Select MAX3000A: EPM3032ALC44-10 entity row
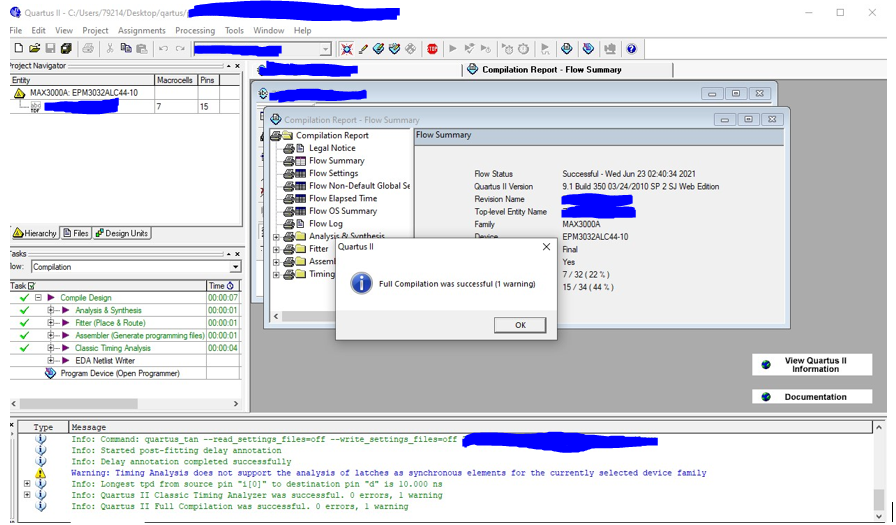 (x=83, y=93)
